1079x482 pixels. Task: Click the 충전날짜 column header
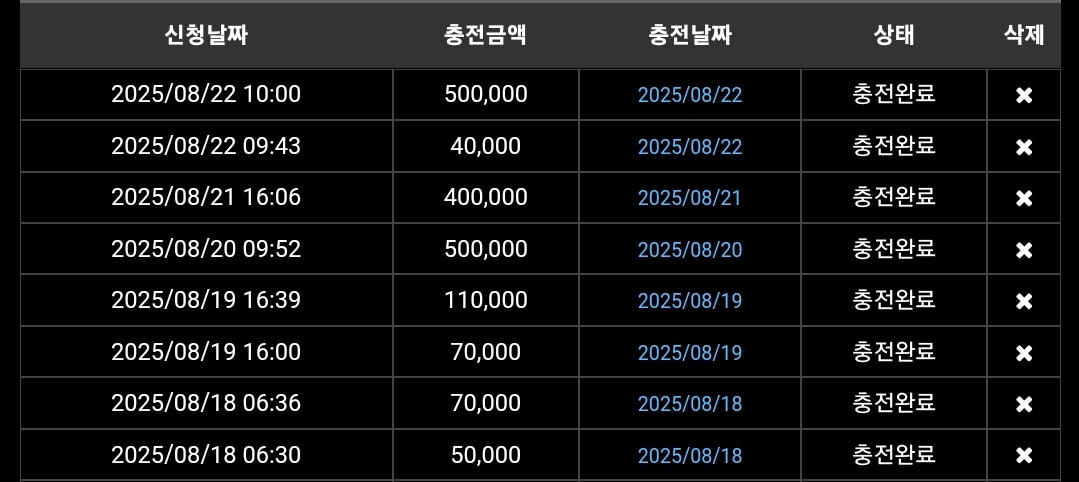(x=690, y=36)
